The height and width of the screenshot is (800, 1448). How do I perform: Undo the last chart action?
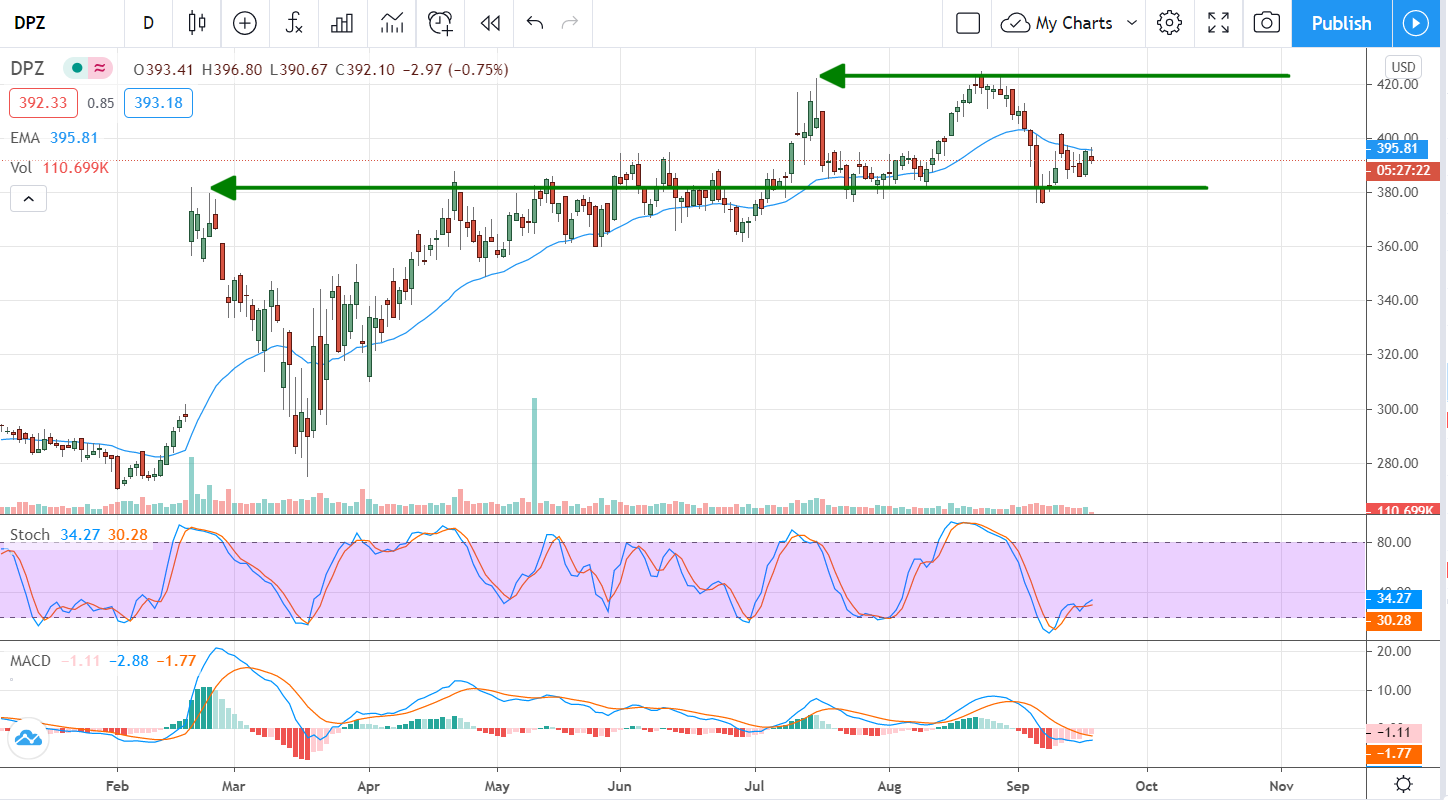[x=535, y=23]
